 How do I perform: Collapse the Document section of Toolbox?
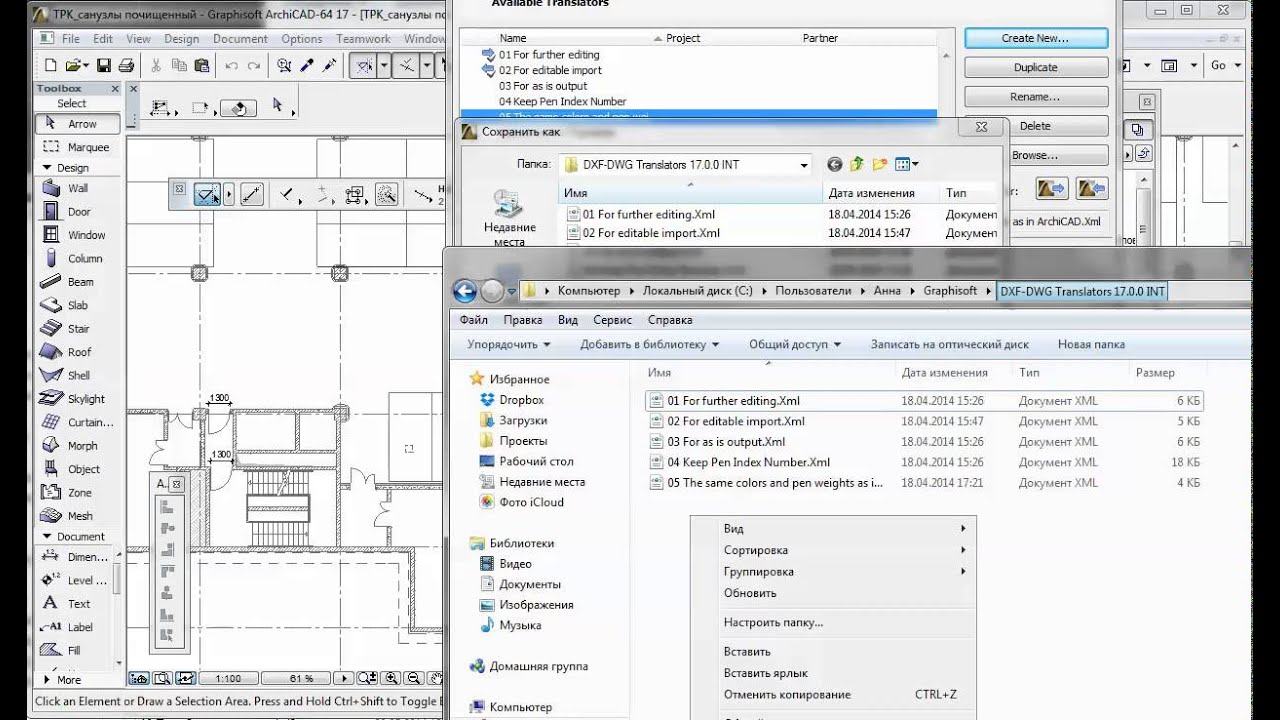[x=47, y=537]
